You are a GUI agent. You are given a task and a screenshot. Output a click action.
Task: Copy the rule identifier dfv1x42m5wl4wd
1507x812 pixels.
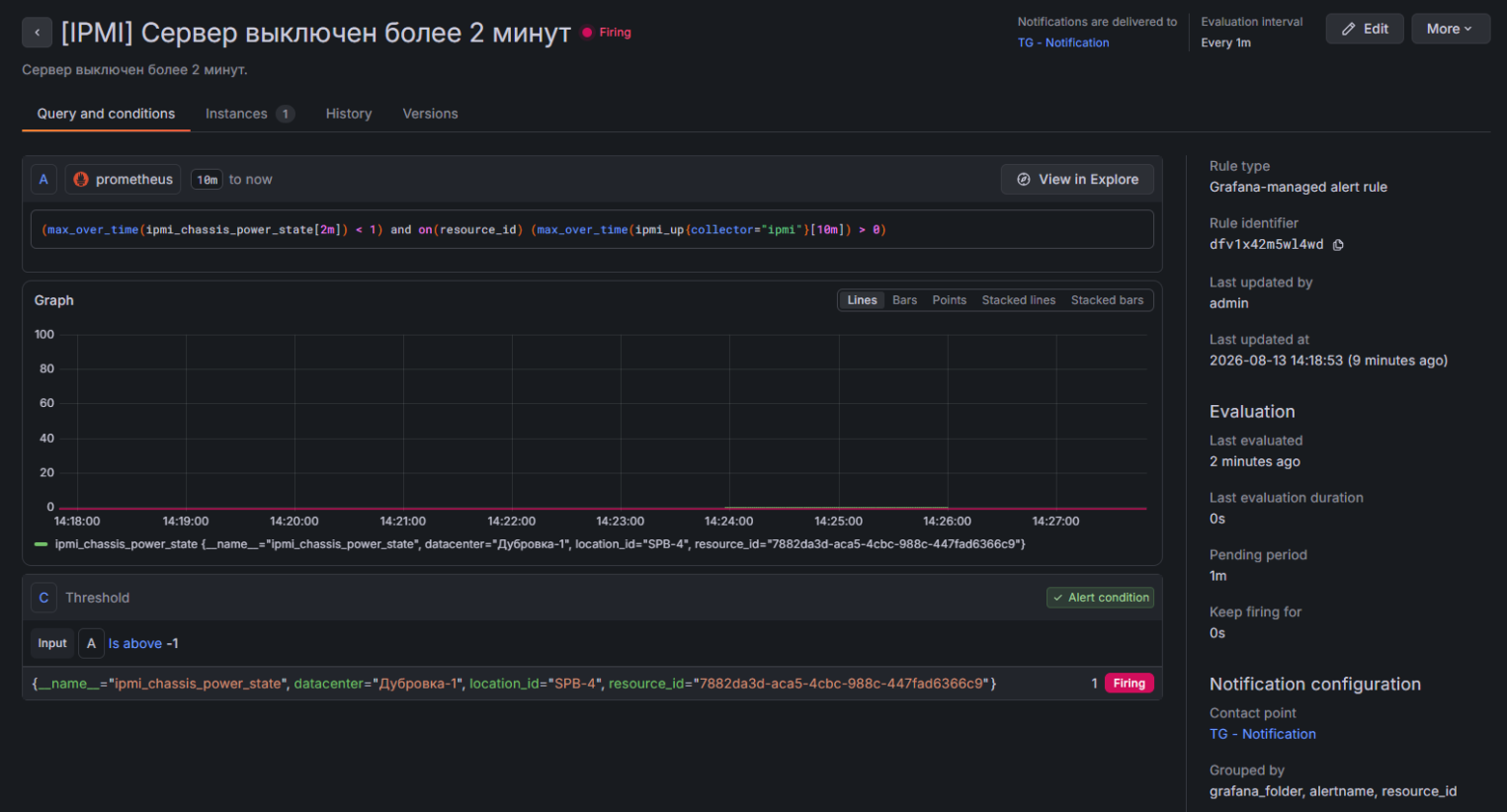point(1338,245)
